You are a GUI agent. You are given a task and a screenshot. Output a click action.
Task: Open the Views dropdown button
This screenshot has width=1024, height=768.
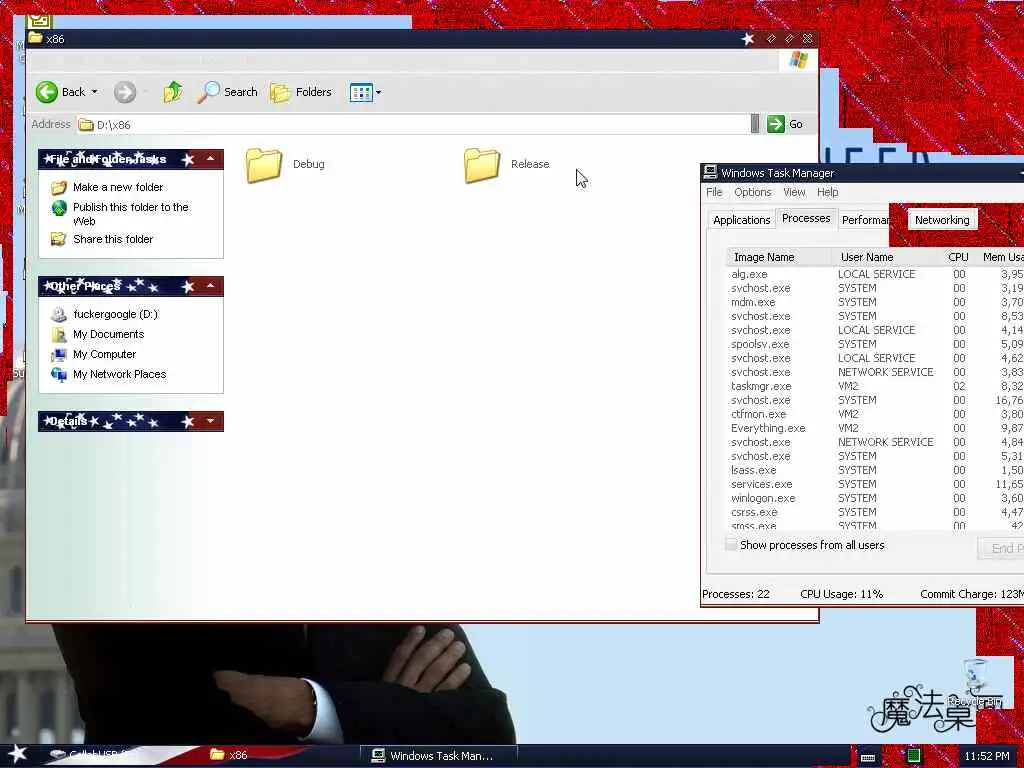(x=365, y=92)
